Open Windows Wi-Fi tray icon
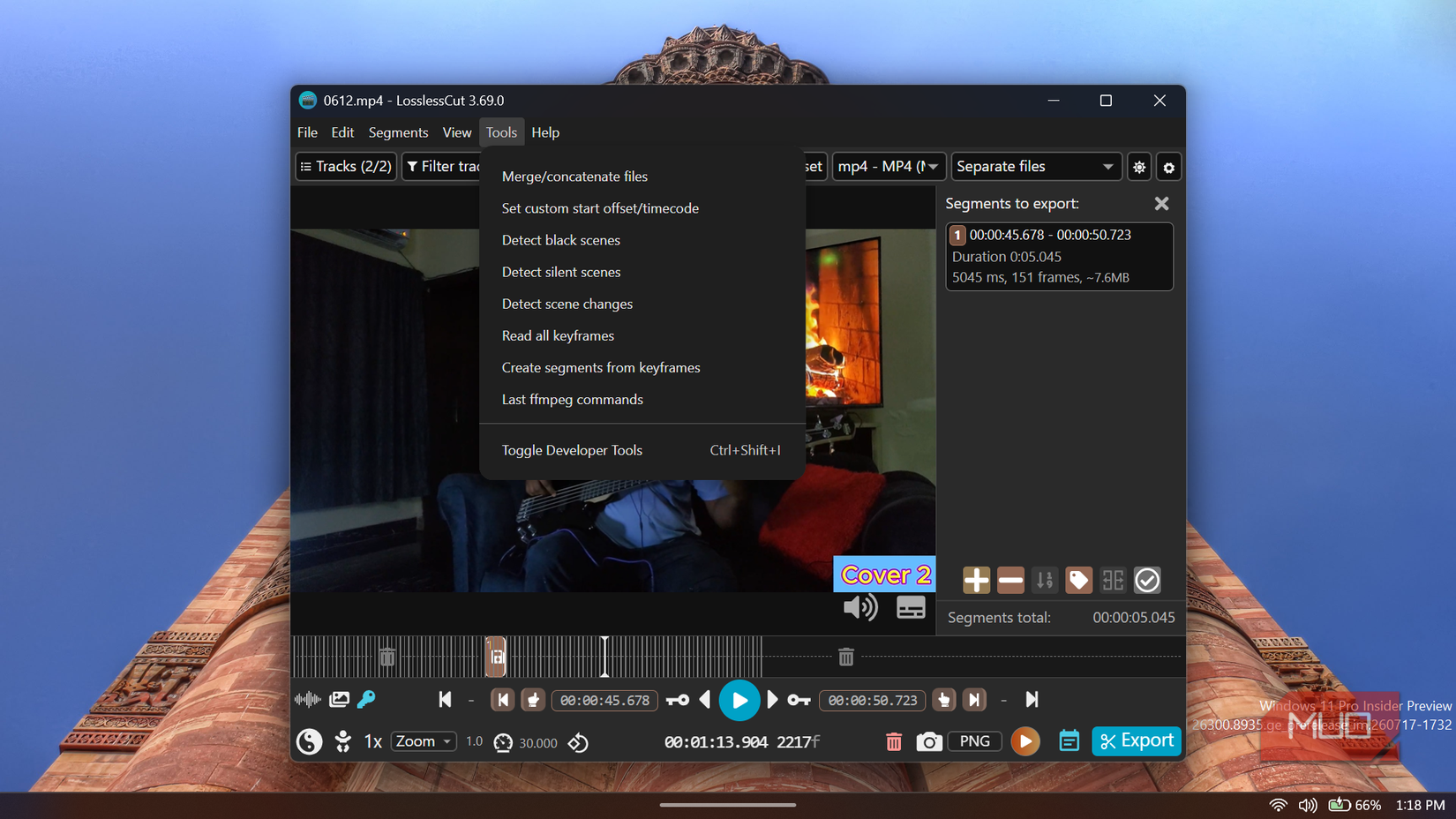This screenshot has height=819, width=1456. click(1278, 805)
